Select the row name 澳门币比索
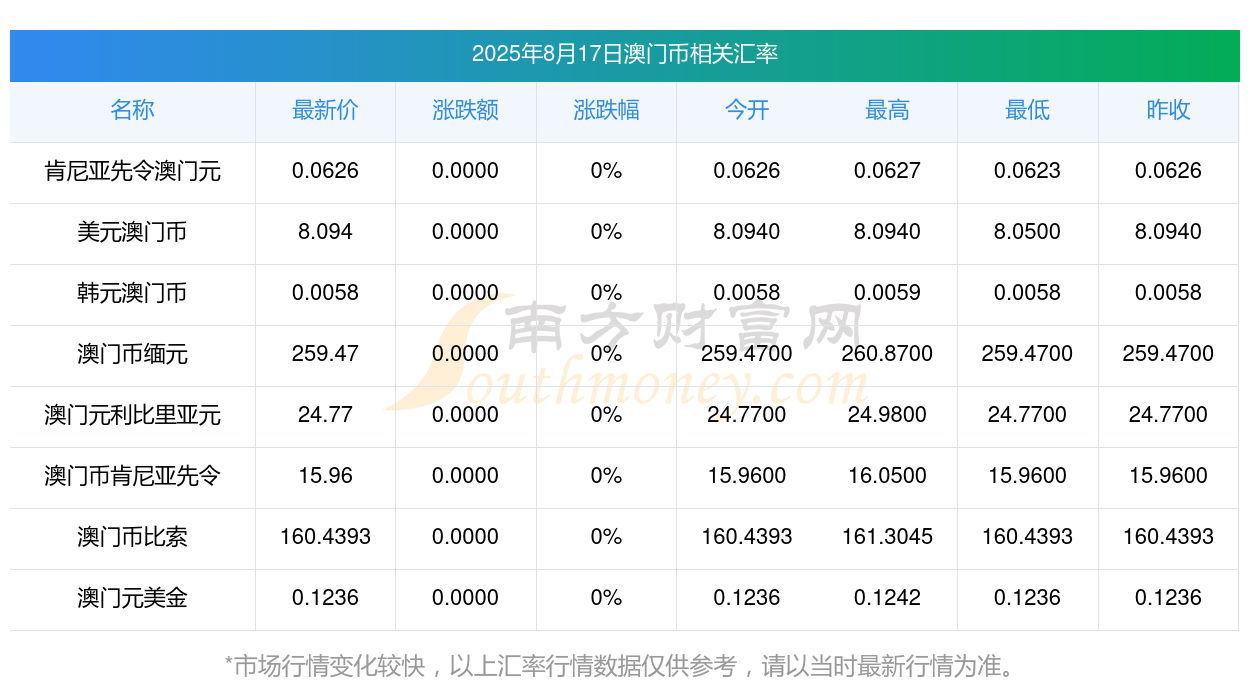The width and height of the screenshot is (1250, 698). (x=132, y=537)
